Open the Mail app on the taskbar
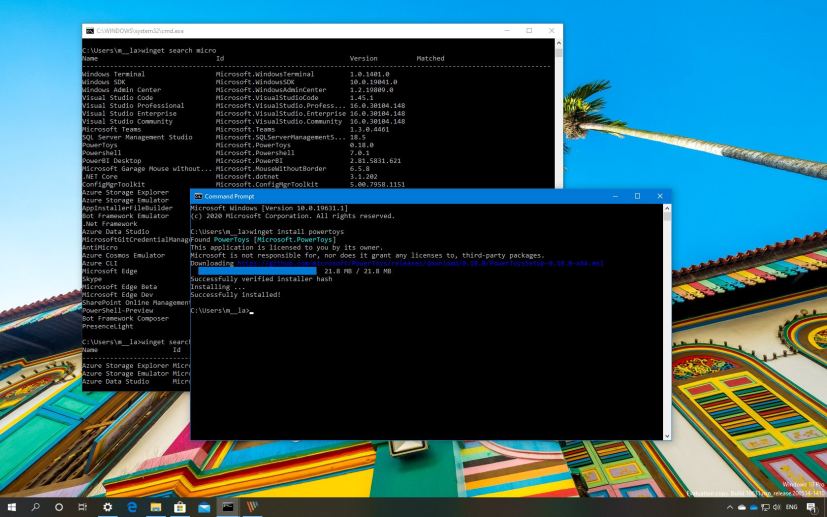 coord(204,508)
